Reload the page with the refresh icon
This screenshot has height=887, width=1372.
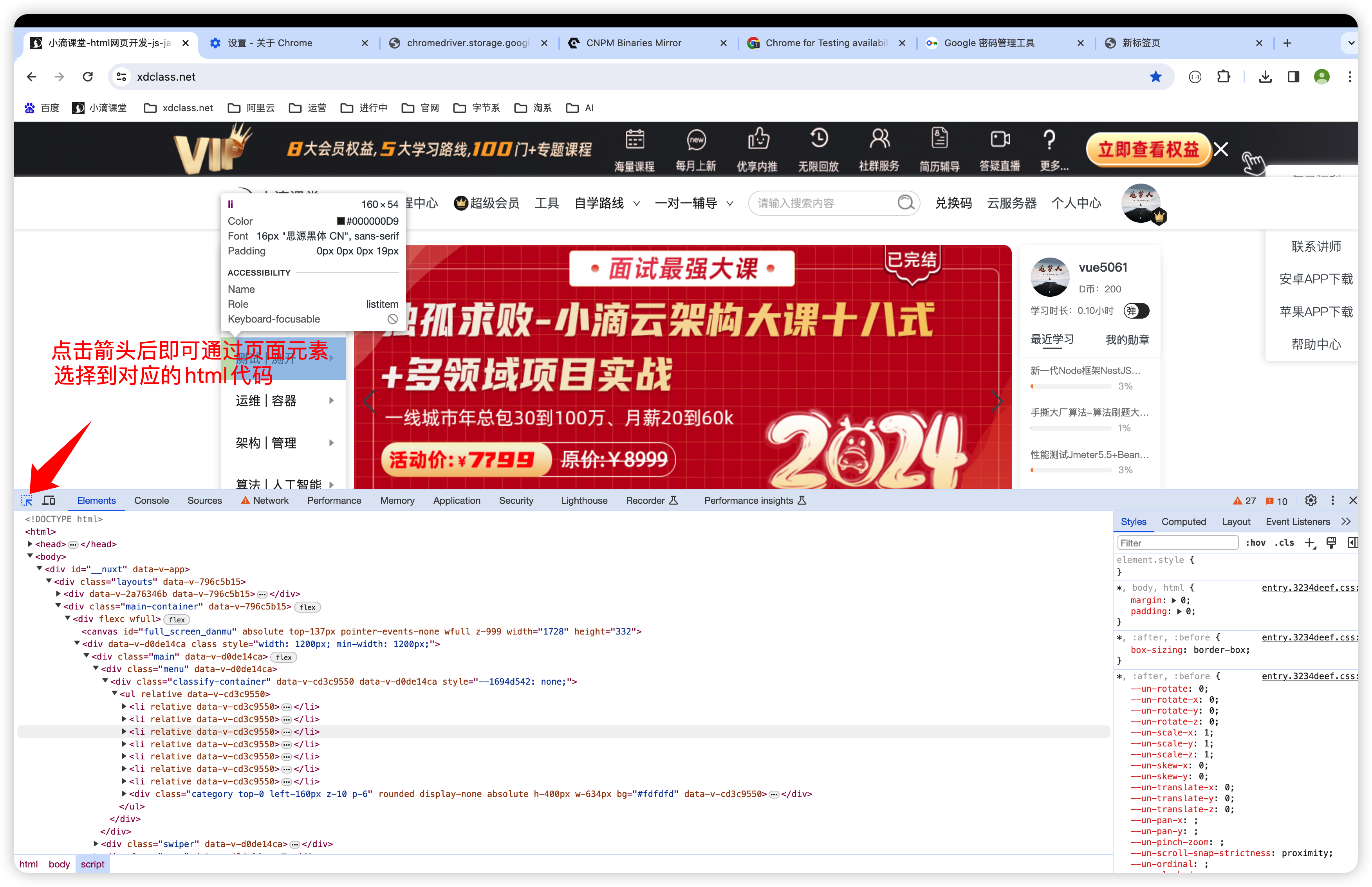pyautogui.click(x=88, y=77)
